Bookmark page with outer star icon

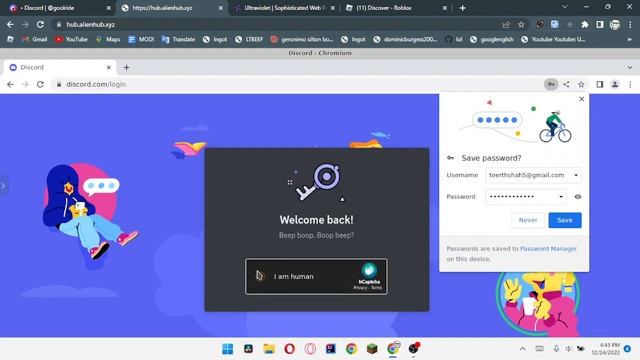pyautogui.click(x=521, y=24)
